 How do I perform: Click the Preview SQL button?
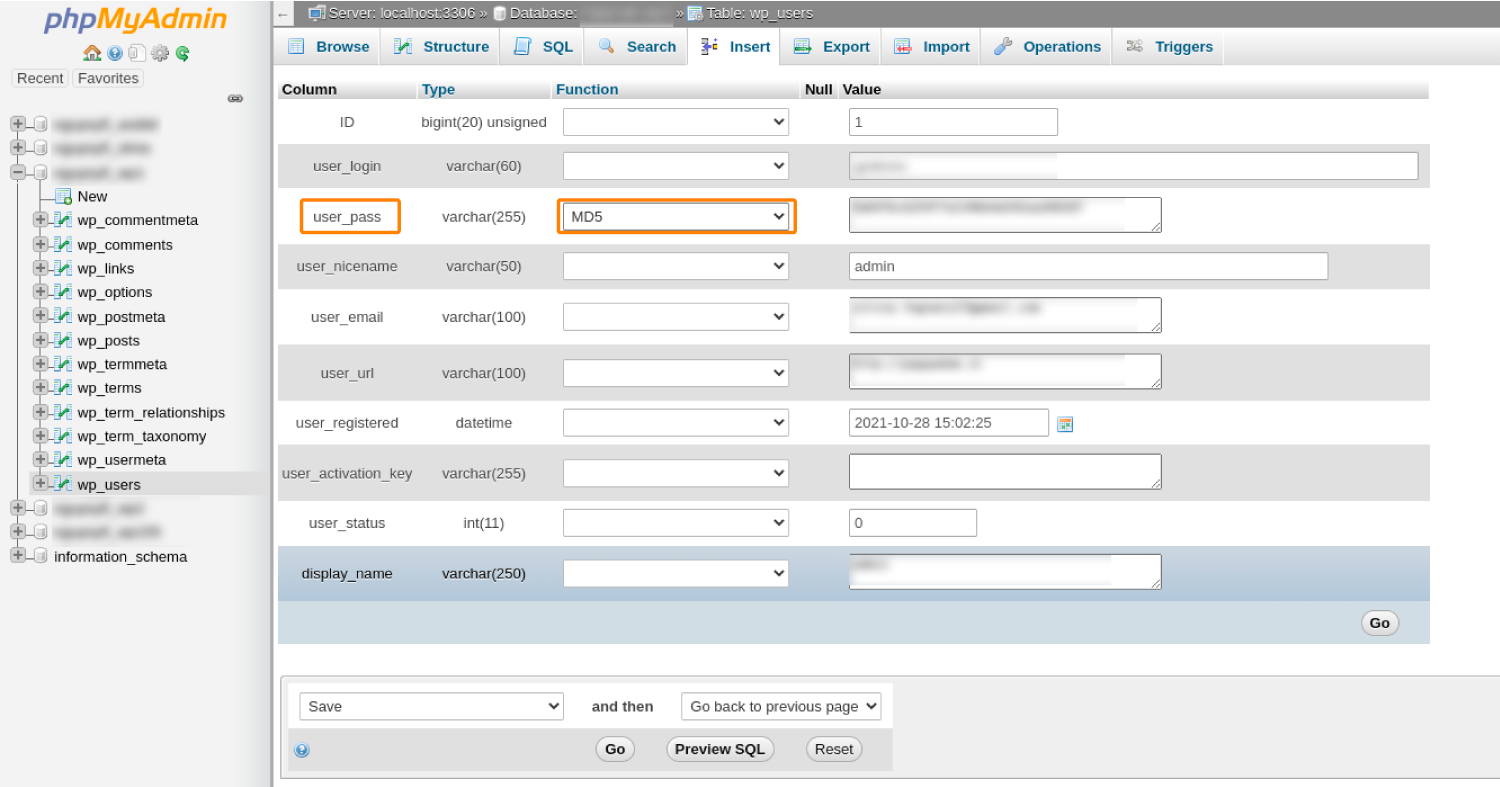[720, 749]
